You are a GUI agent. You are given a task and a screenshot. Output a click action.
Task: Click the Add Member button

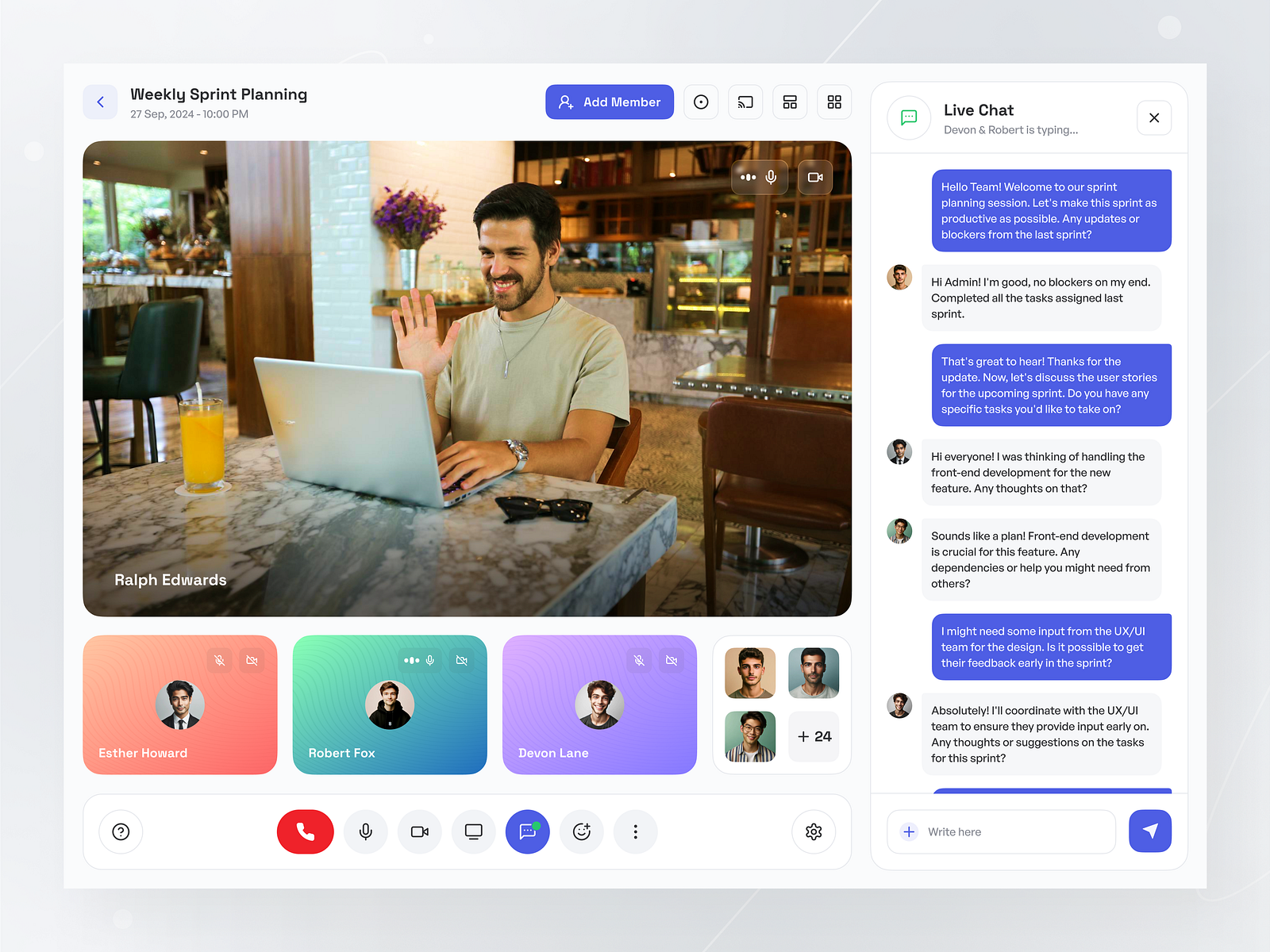(610, 102)
